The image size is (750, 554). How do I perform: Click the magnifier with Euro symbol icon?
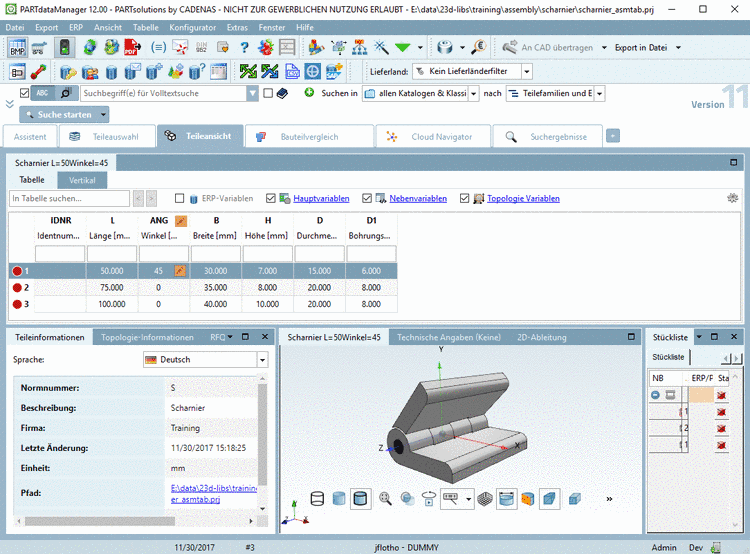(479, 47)
